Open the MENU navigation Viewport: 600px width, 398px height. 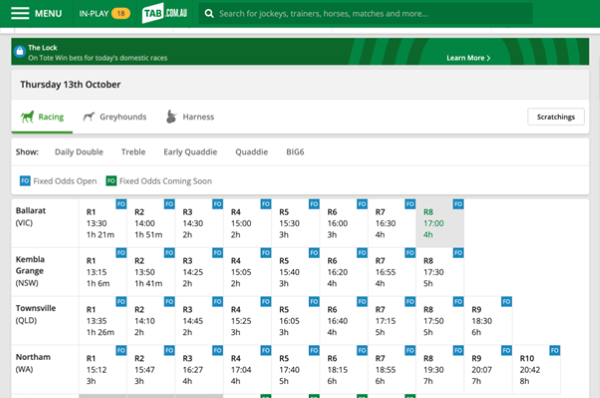36,13
